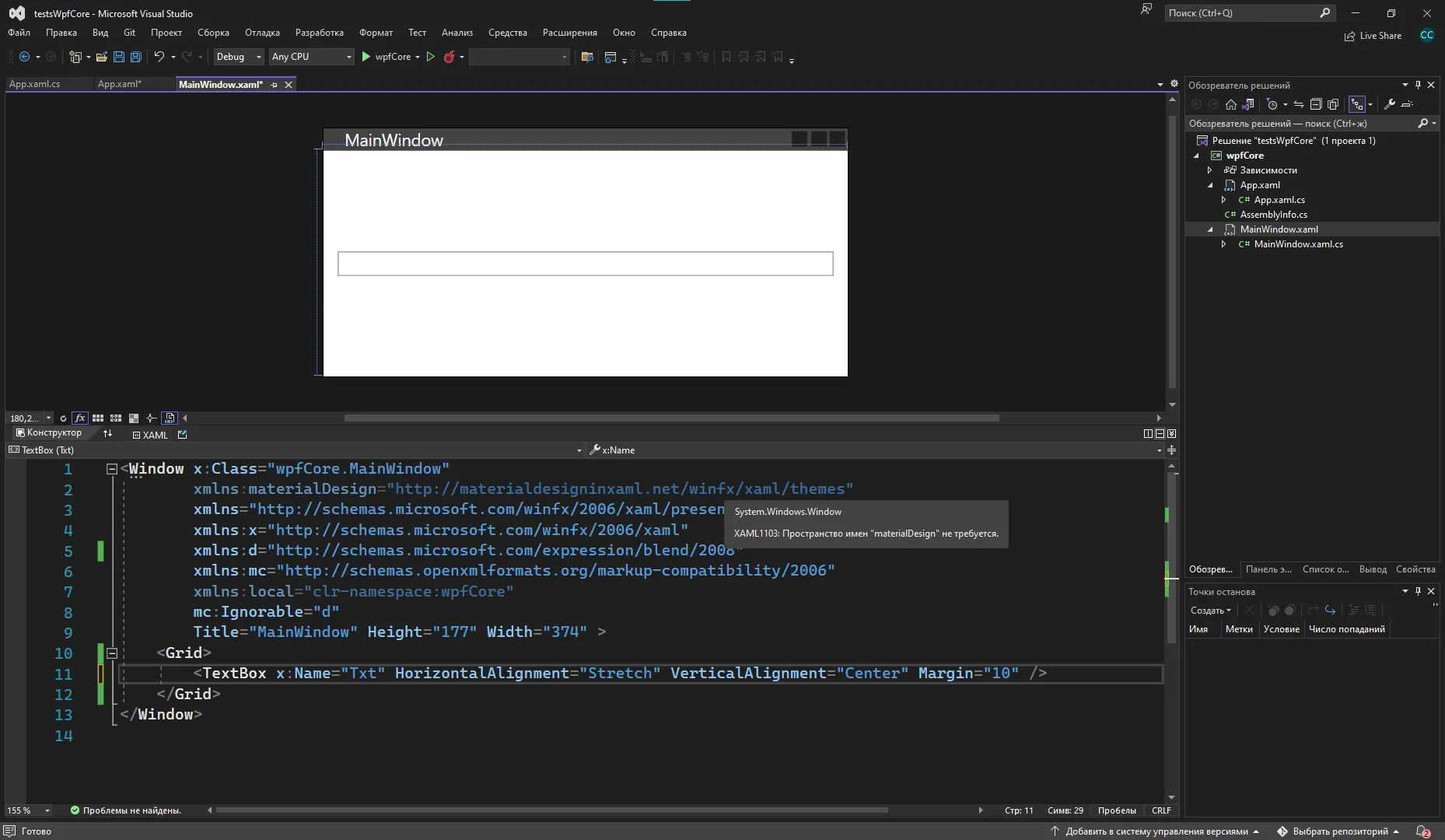Screen dimensions: 1445x840
Task: Click the find in files folder icon
Action: pyautogui.click(x=587, y=57)
